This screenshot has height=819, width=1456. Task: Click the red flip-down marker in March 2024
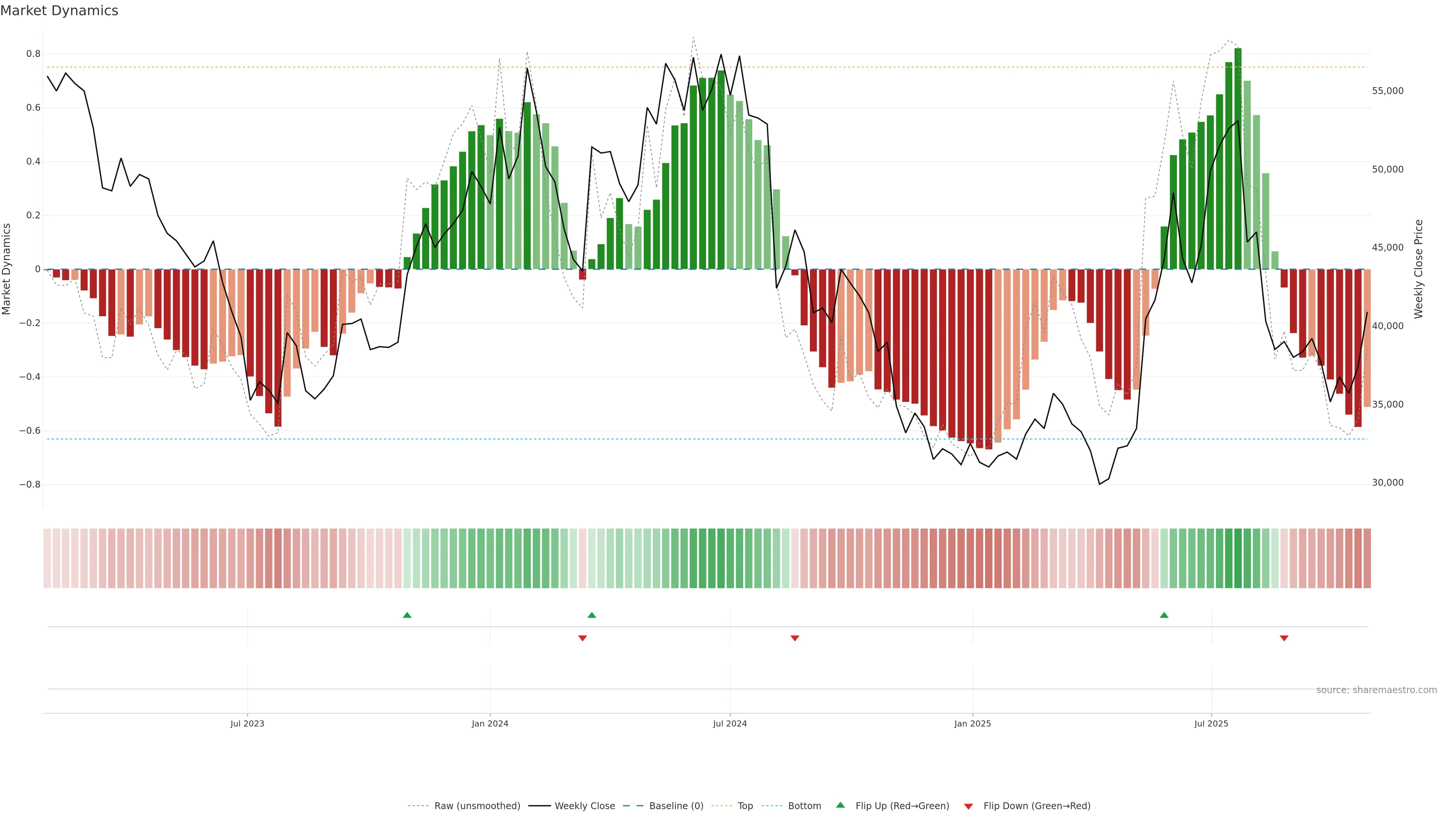click(583, 638)
